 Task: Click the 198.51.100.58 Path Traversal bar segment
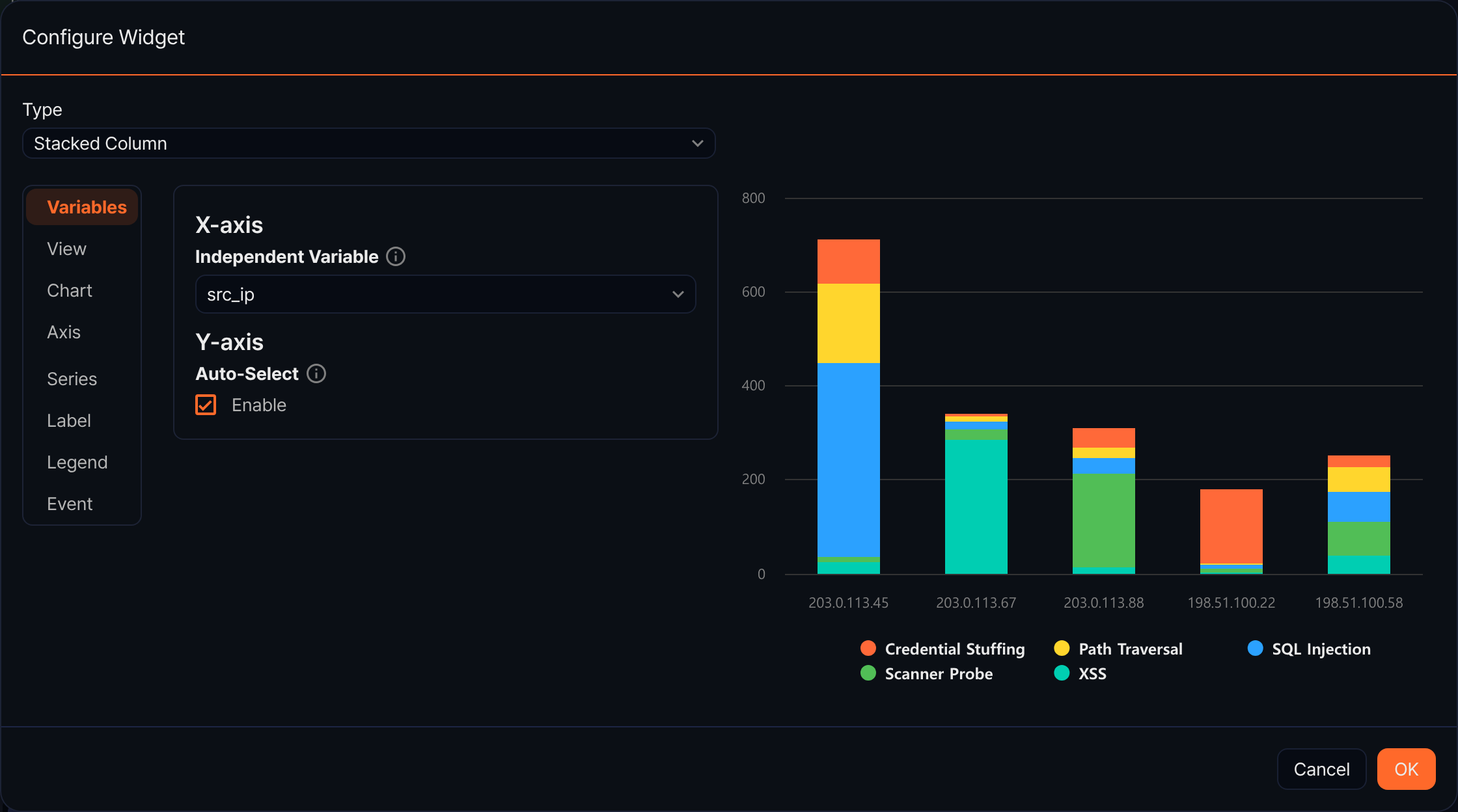point(1359,480)
